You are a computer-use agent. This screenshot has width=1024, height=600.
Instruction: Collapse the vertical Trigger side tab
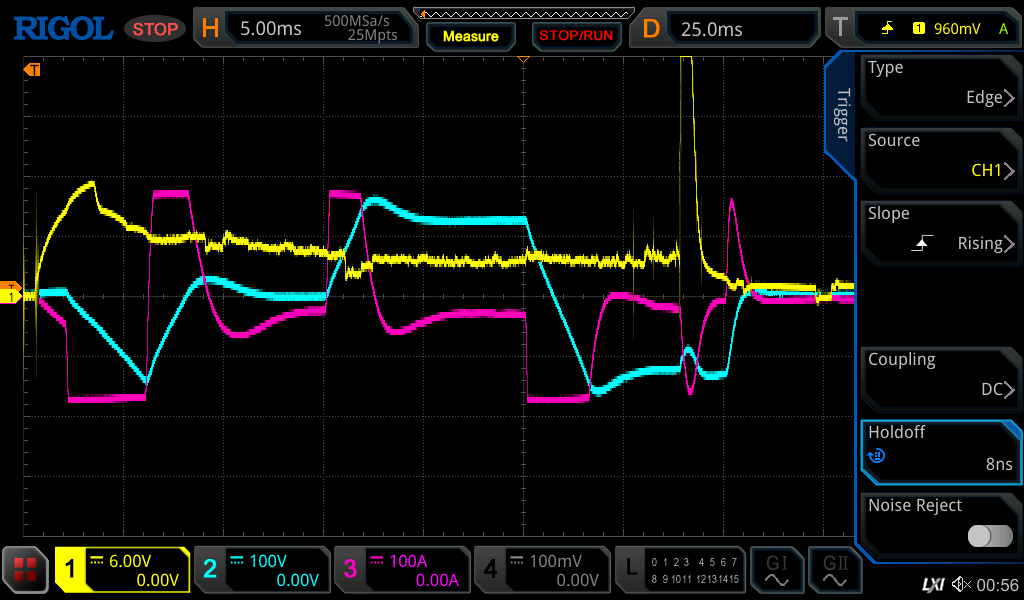(x=841, y=115)
